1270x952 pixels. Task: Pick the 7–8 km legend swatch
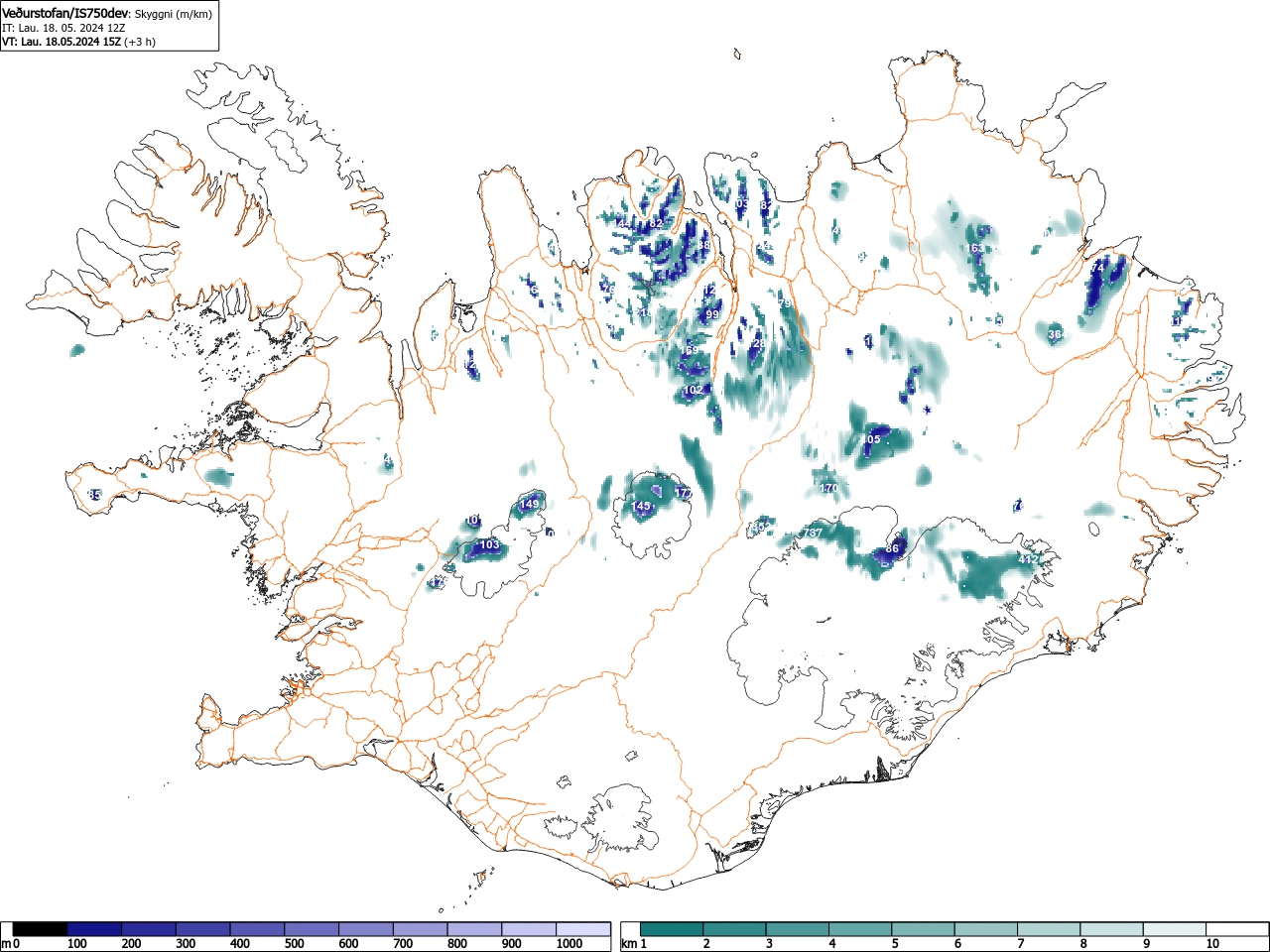pos(1048,929)
